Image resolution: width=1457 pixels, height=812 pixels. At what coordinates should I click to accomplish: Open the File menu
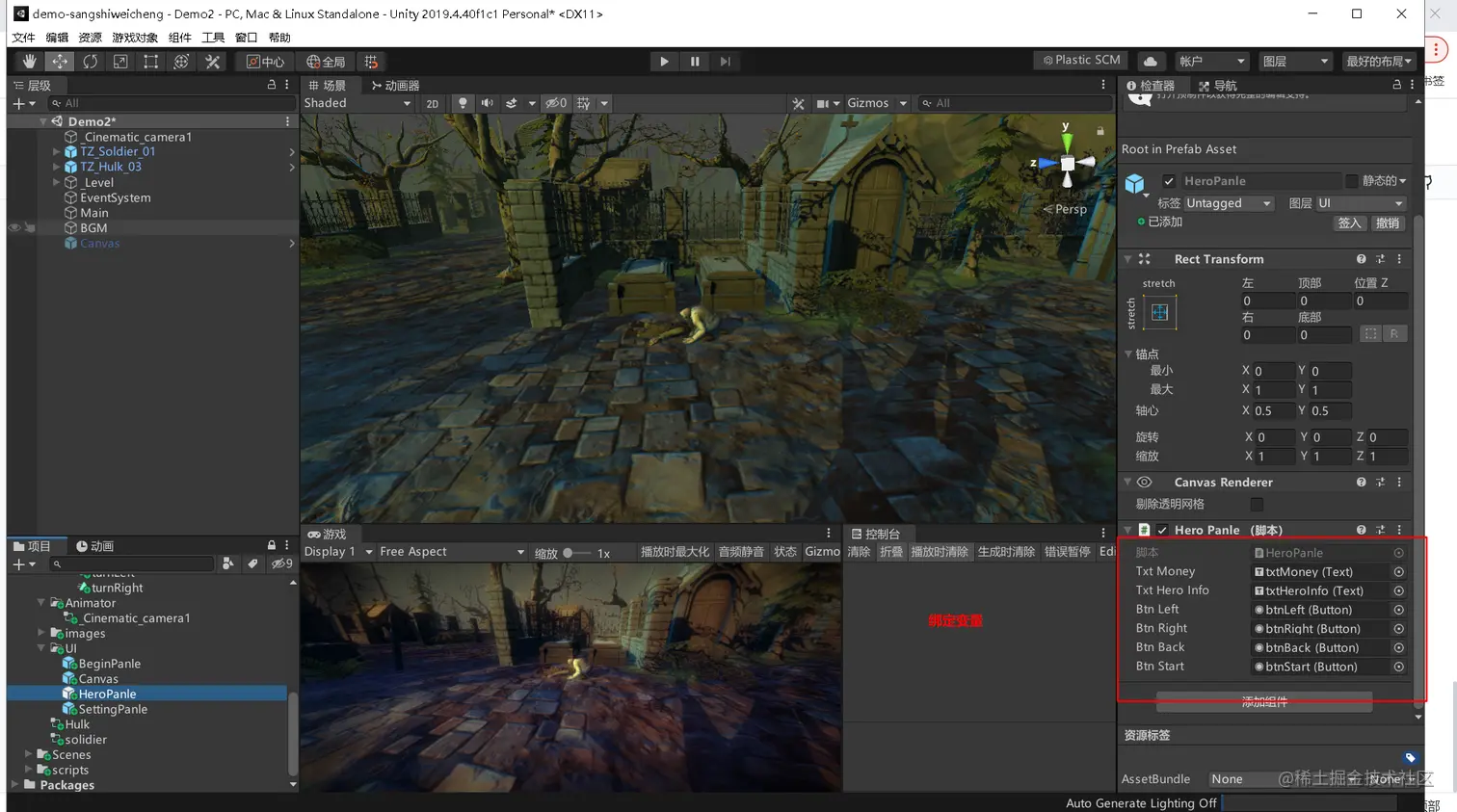point(23,38)
